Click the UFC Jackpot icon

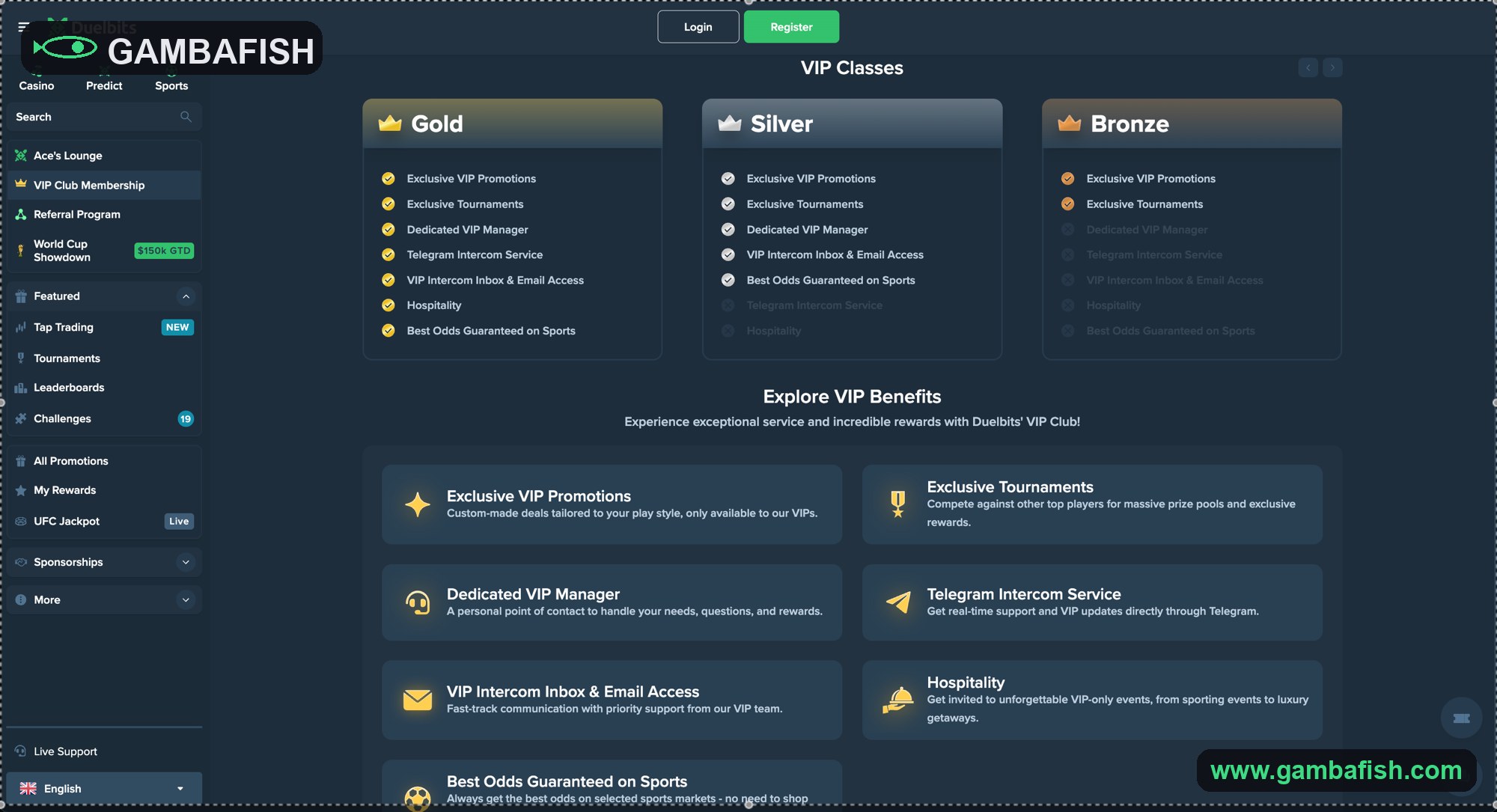pyautogui.click(x=21, y=521)
